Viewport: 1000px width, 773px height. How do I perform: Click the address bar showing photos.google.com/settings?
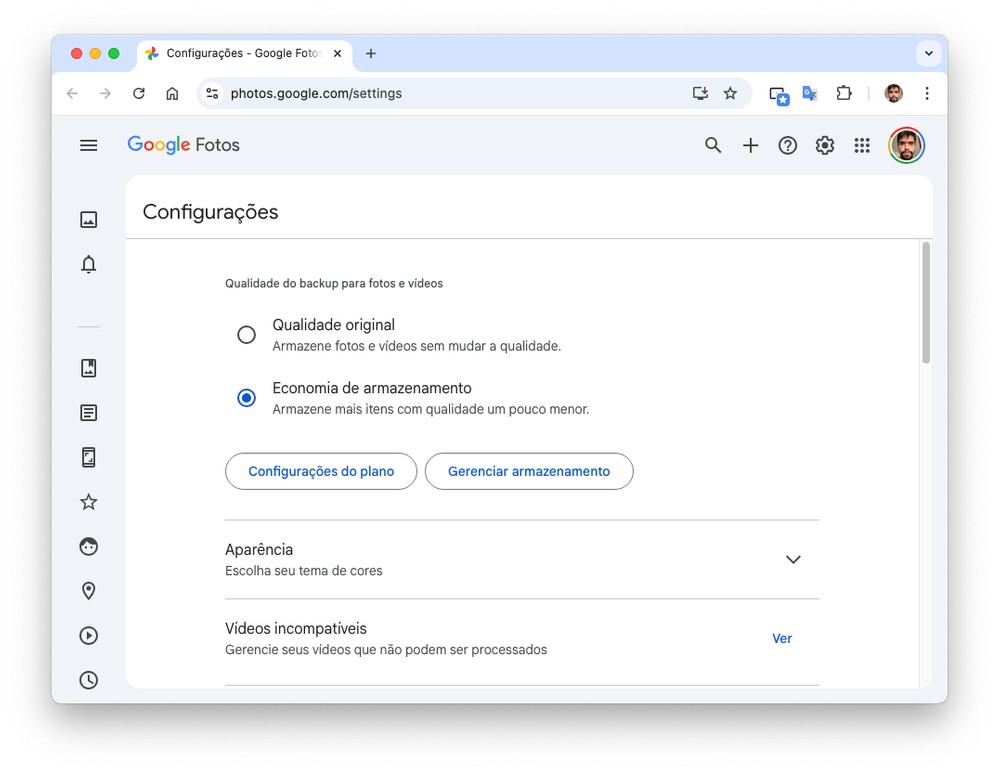tap(450, 93)
